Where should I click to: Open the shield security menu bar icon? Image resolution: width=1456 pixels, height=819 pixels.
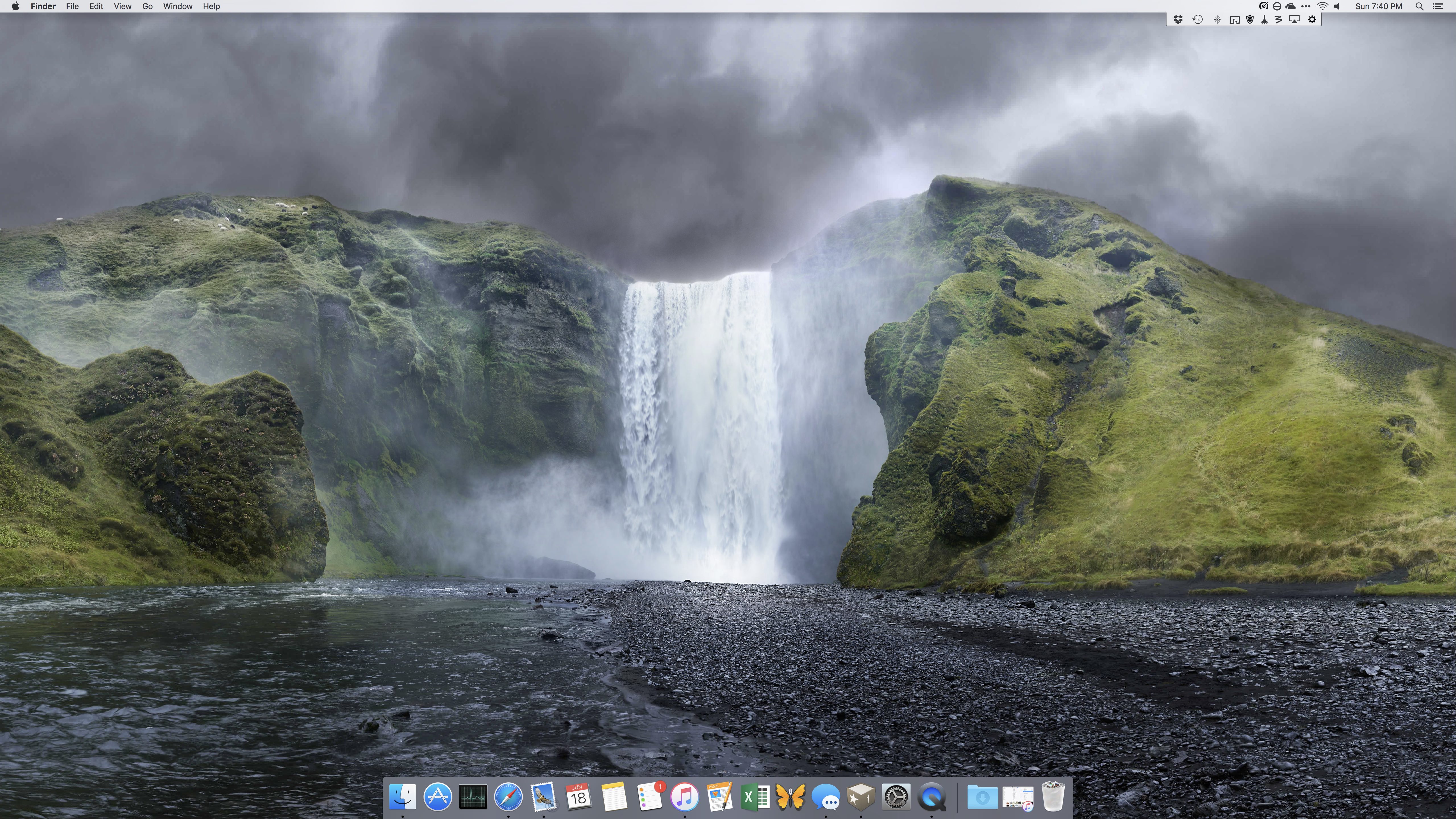(x=1250, y=19)
